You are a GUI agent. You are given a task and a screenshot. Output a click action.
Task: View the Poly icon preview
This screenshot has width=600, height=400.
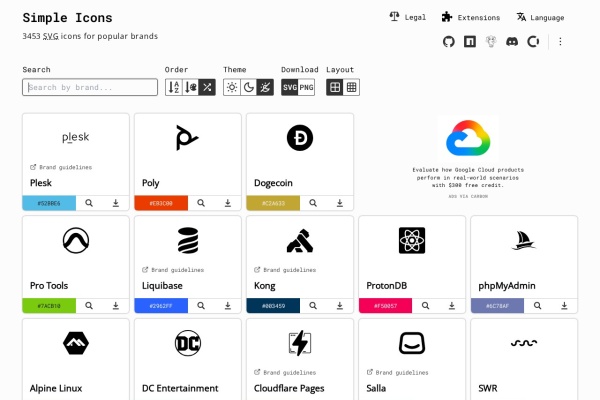(201, 203)
